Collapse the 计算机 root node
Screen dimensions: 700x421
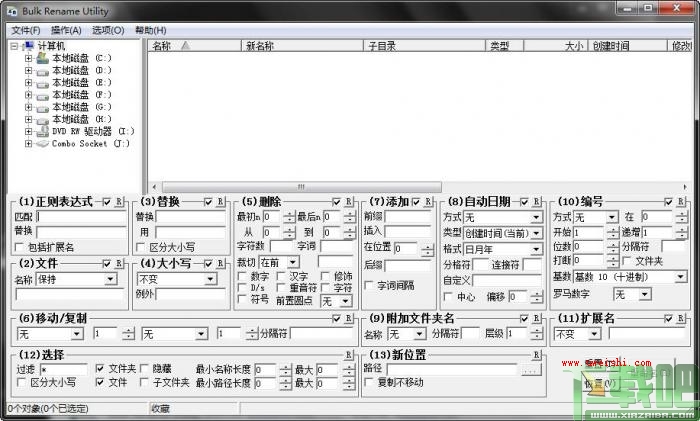[x=14, y=46]
